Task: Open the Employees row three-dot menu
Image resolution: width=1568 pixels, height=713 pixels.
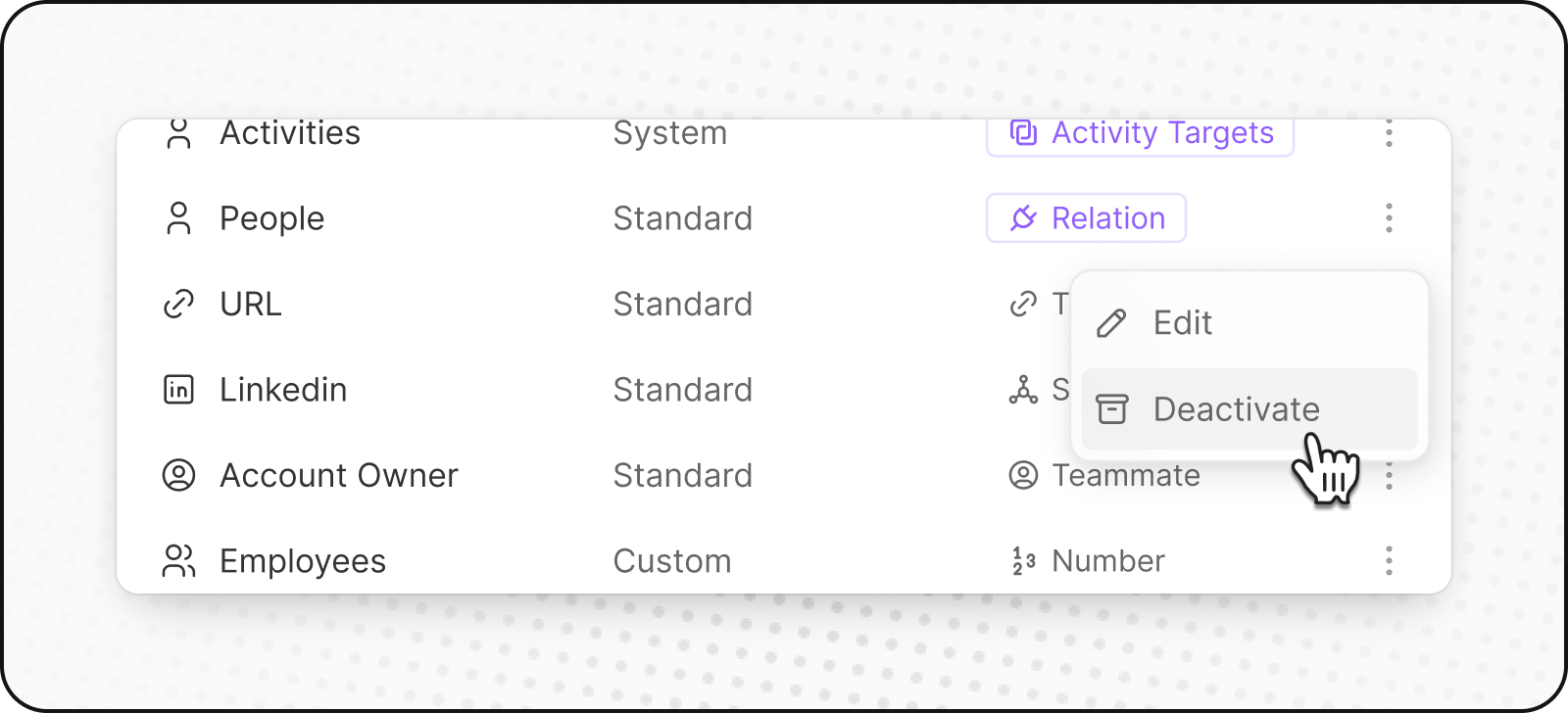Action: [1389, 561]
